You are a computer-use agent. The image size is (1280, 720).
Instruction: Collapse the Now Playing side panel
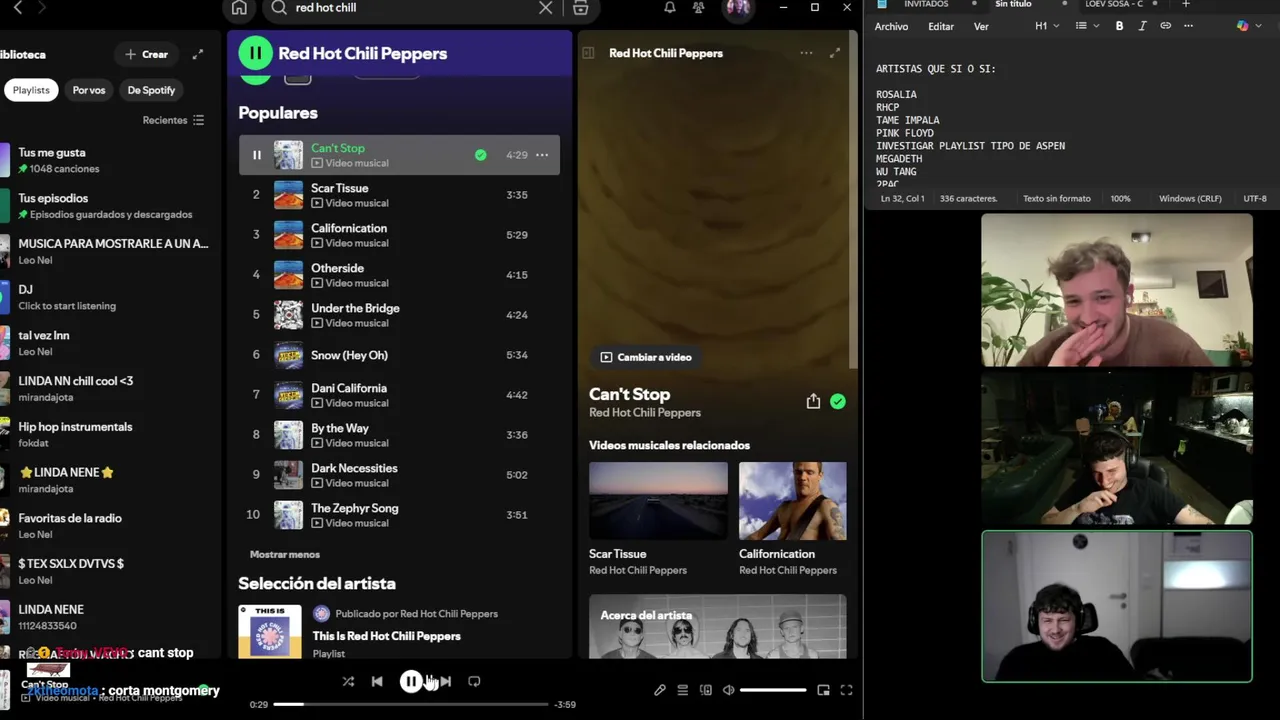click(x=589, y=53)
